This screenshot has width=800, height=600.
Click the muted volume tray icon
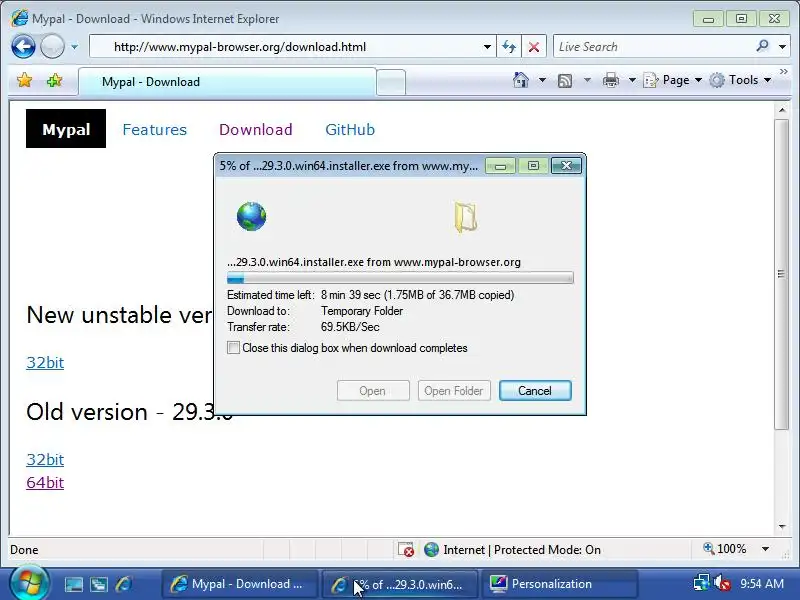pos(722,584)
